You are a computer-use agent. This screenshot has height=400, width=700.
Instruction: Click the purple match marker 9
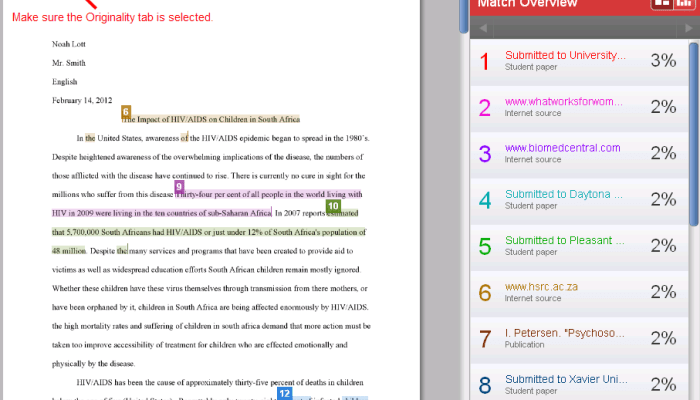(179, 186)
